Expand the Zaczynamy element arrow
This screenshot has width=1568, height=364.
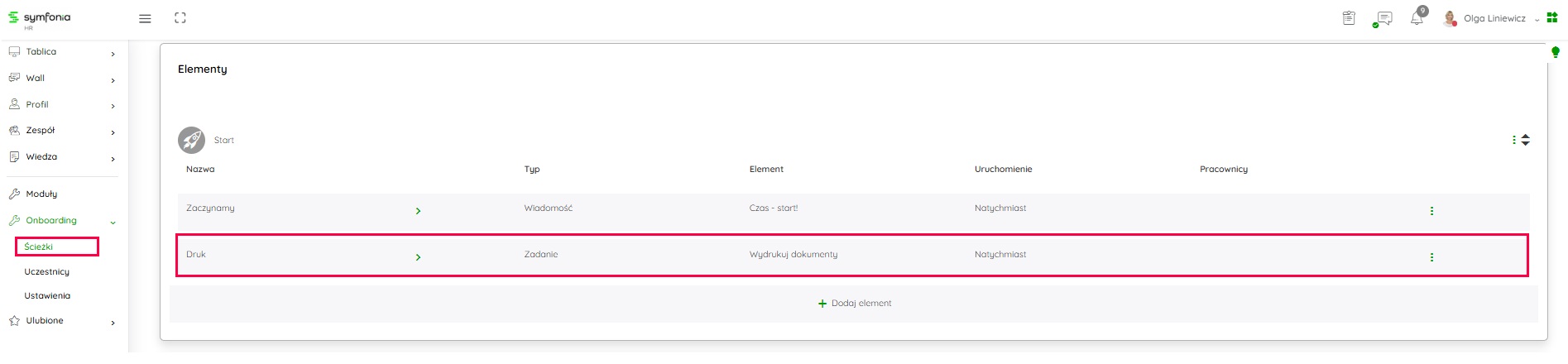coord(418,211)
